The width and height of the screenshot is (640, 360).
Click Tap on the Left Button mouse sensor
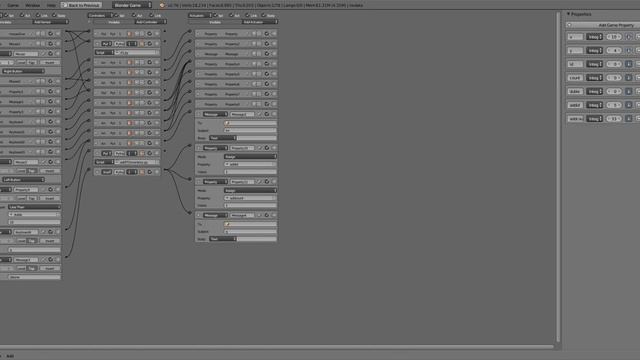coord(32,171)
